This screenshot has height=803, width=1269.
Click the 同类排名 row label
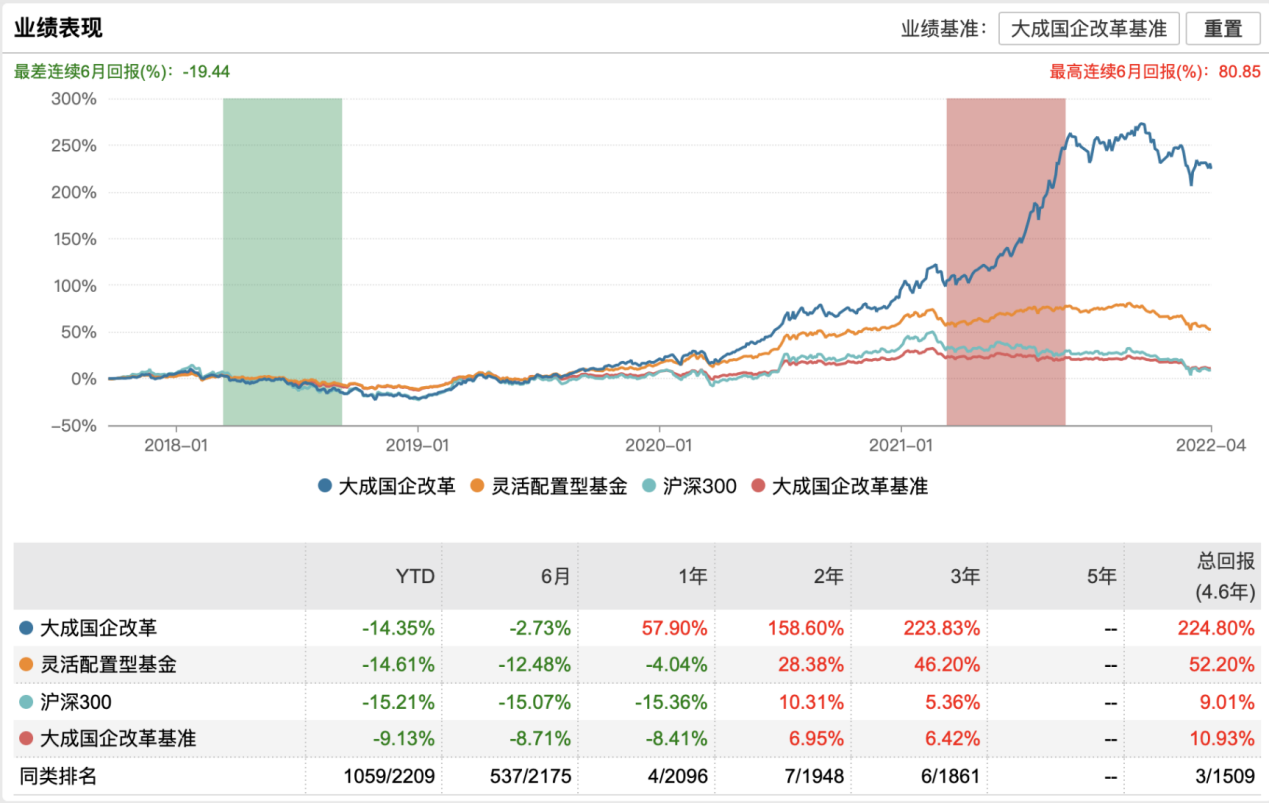click(59, 775)
